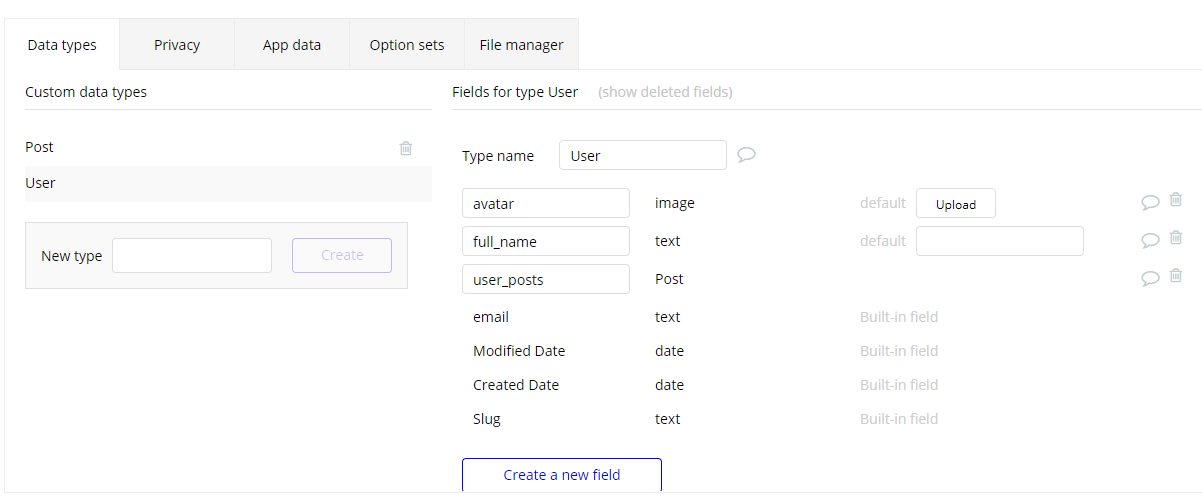Image resolution: width=1202 pixels, height=497 pixels.
Task: Delete the avatar field with trash icon
Action: pos(1176,200)
